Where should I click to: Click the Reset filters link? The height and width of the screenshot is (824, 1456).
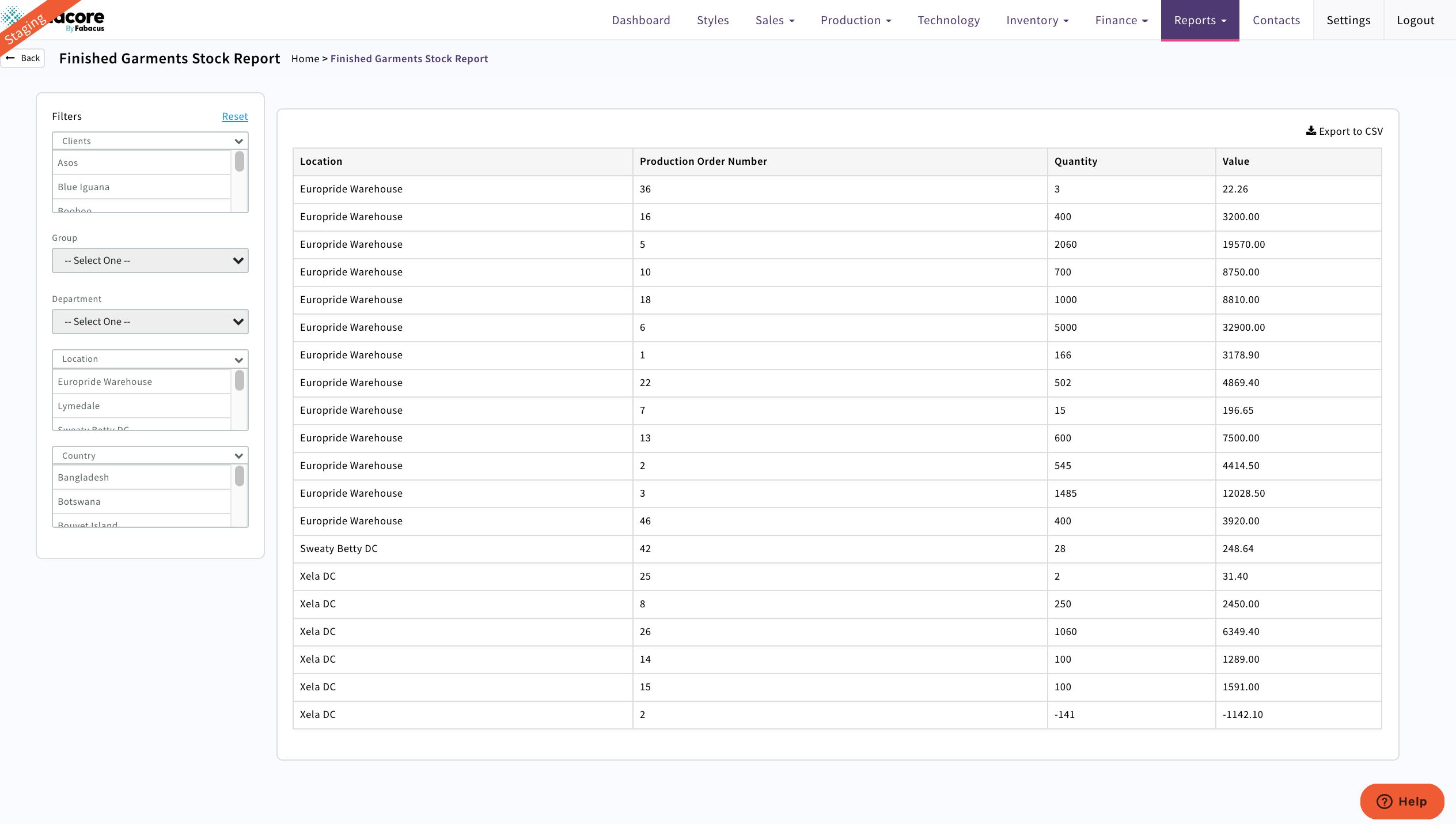tap(234, 116)
